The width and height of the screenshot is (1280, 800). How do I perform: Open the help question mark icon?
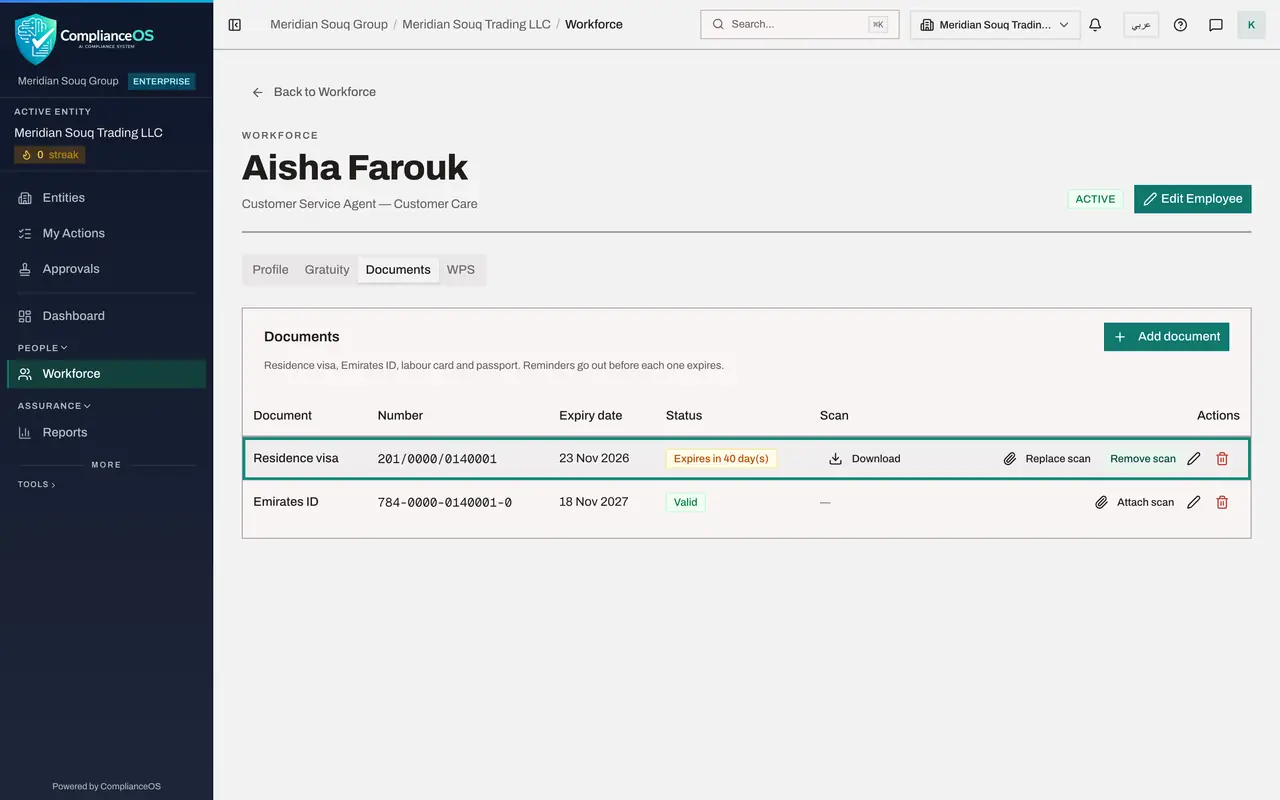[x=1180, y=25]
